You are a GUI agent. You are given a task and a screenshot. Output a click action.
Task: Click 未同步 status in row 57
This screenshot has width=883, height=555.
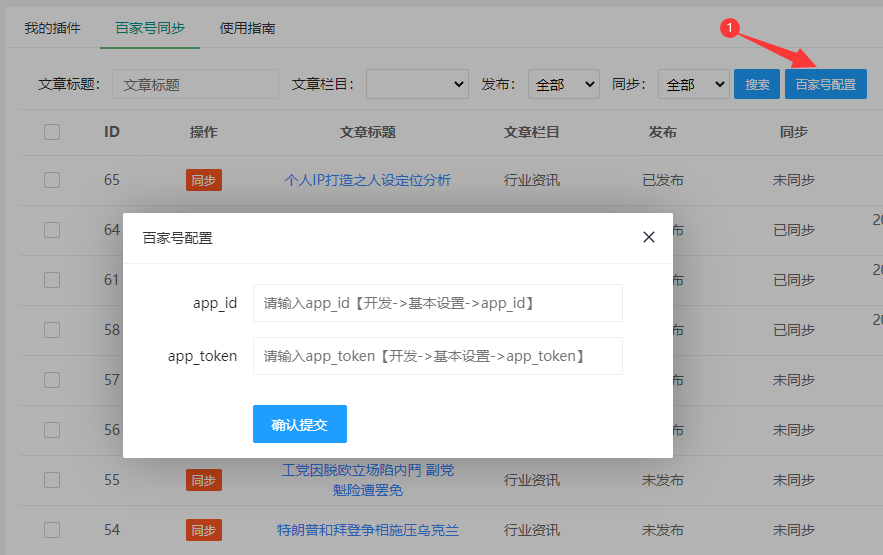[x=793, y=380]
